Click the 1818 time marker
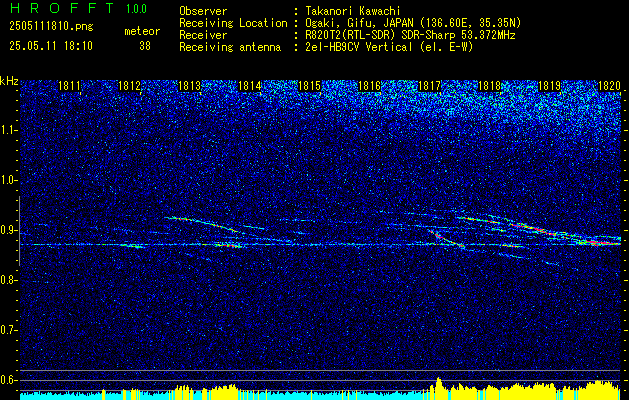The height and width of the screenshot is (400, 629). pyautogui.click(x=489, y=86)
